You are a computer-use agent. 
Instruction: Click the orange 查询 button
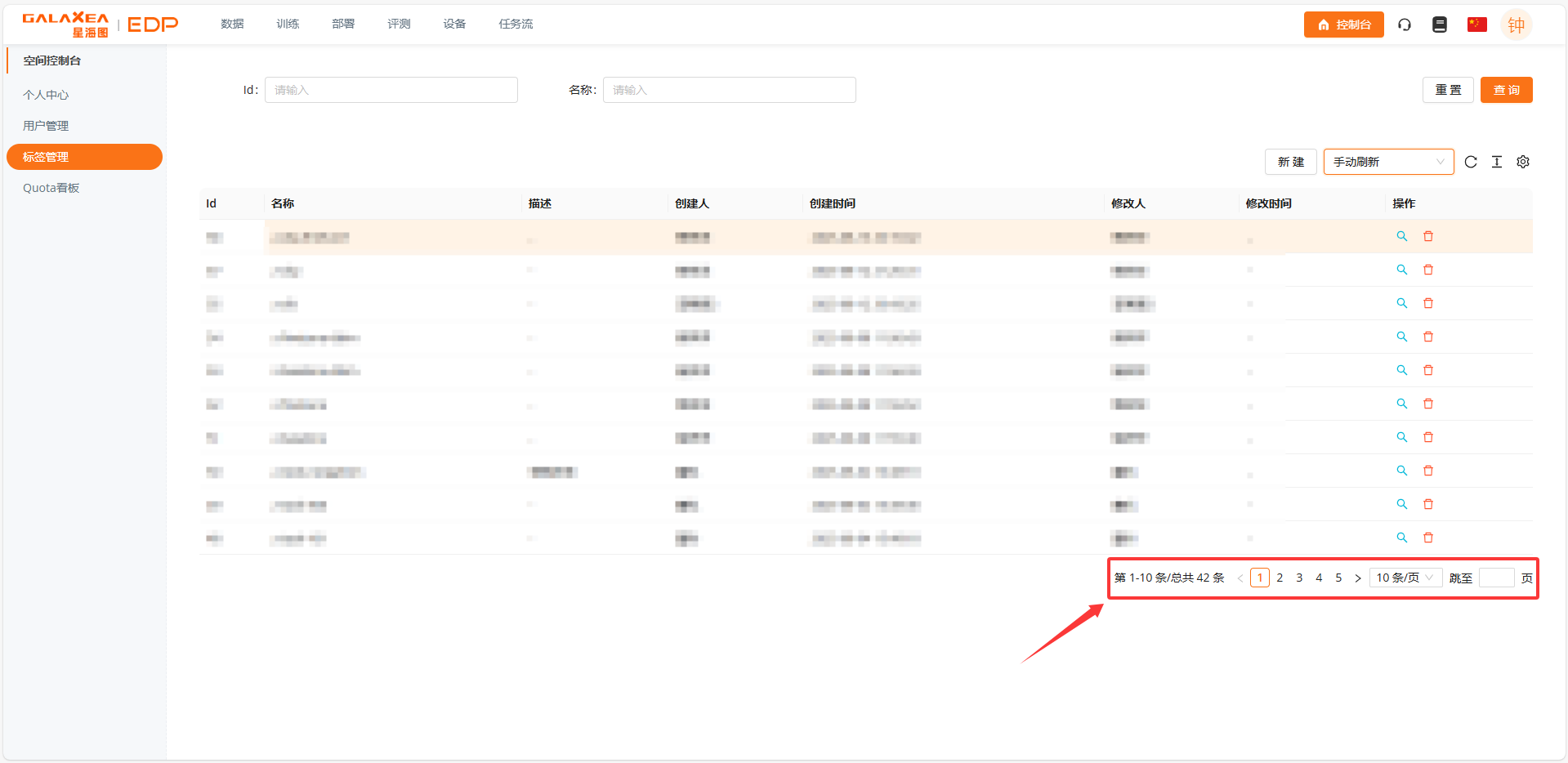(x=1506, y=90)
